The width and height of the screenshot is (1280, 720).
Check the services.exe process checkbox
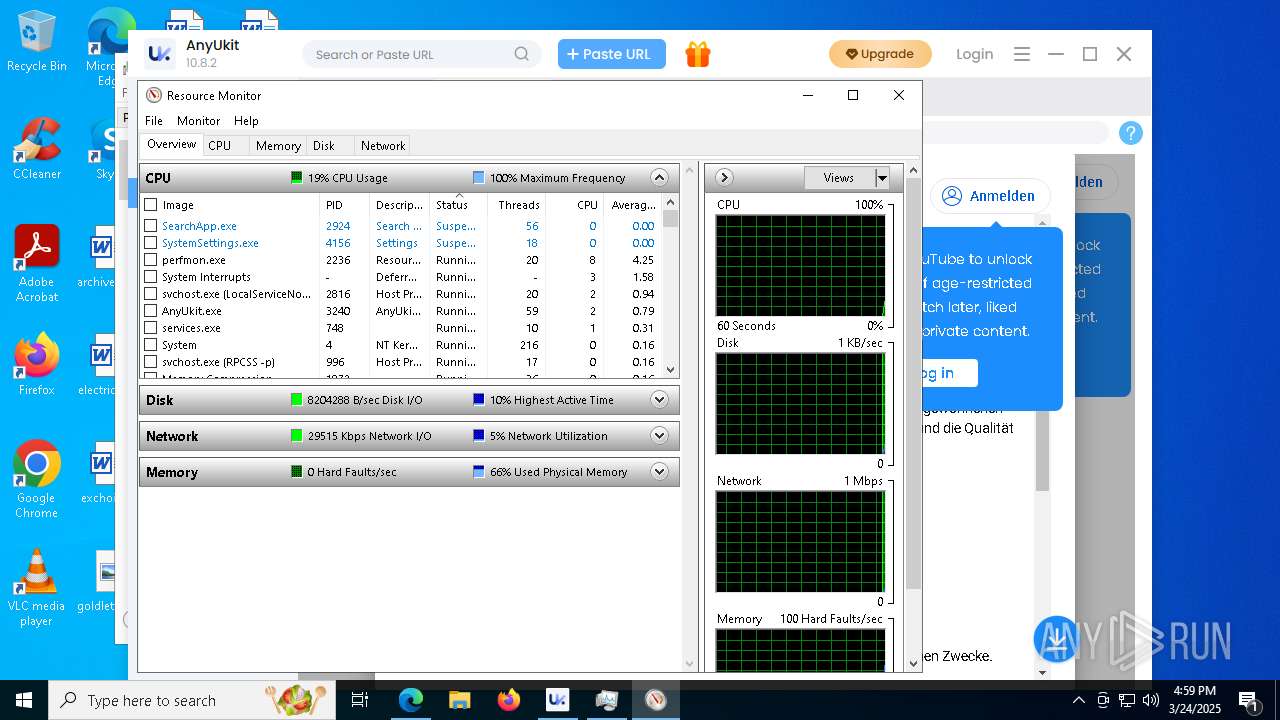tap(151, 328)
